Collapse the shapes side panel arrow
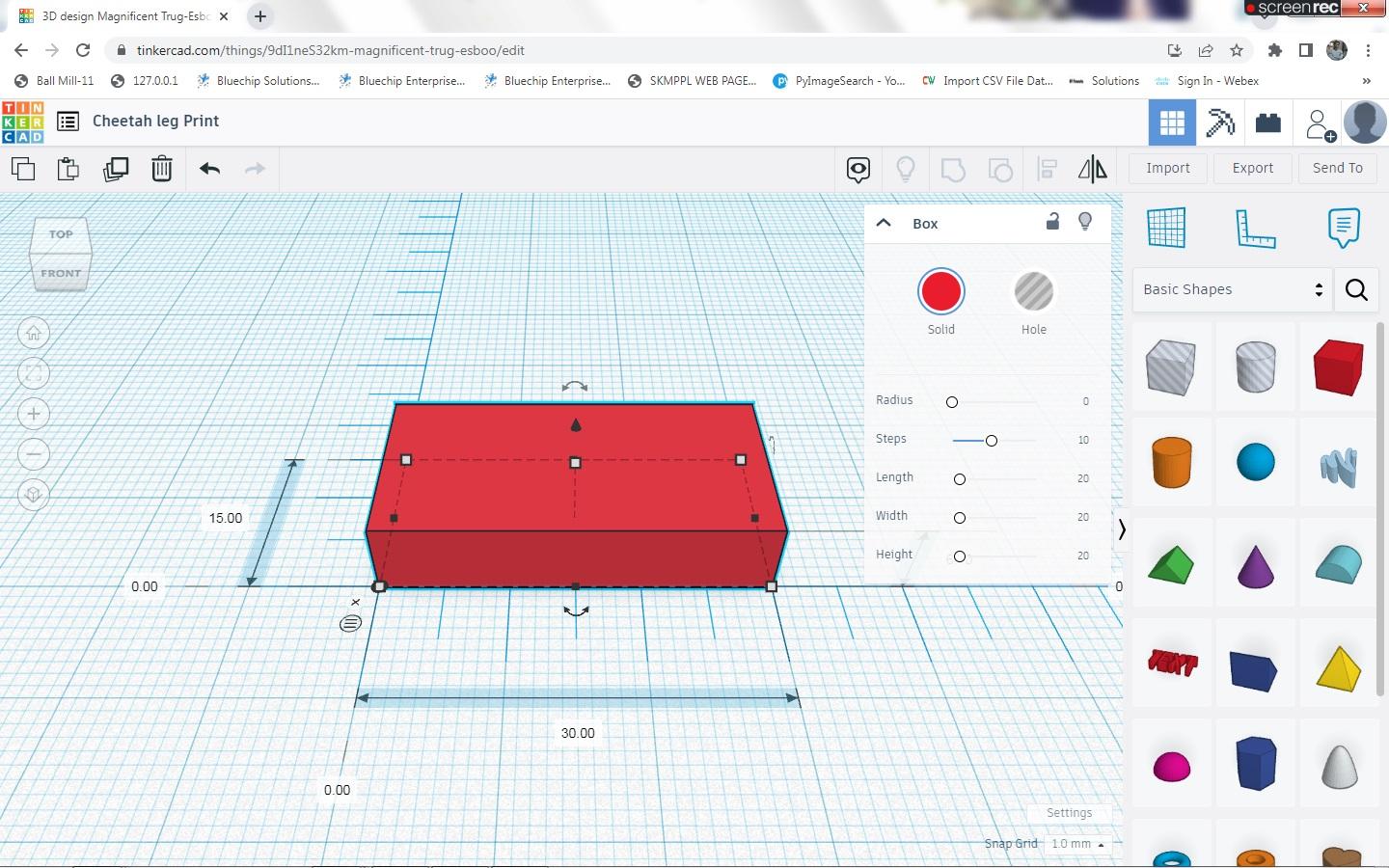 [x=1122, y=529]
